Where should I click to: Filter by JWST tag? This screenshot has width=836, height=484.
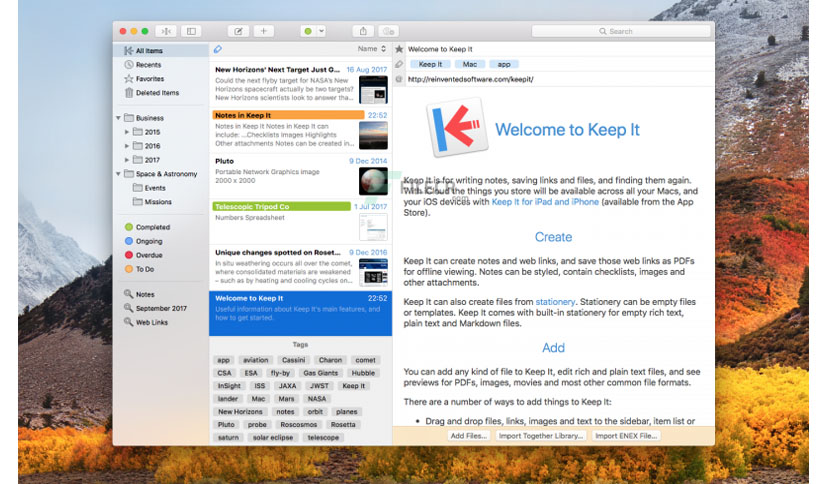pyautogui.click(x=319, y=386)
